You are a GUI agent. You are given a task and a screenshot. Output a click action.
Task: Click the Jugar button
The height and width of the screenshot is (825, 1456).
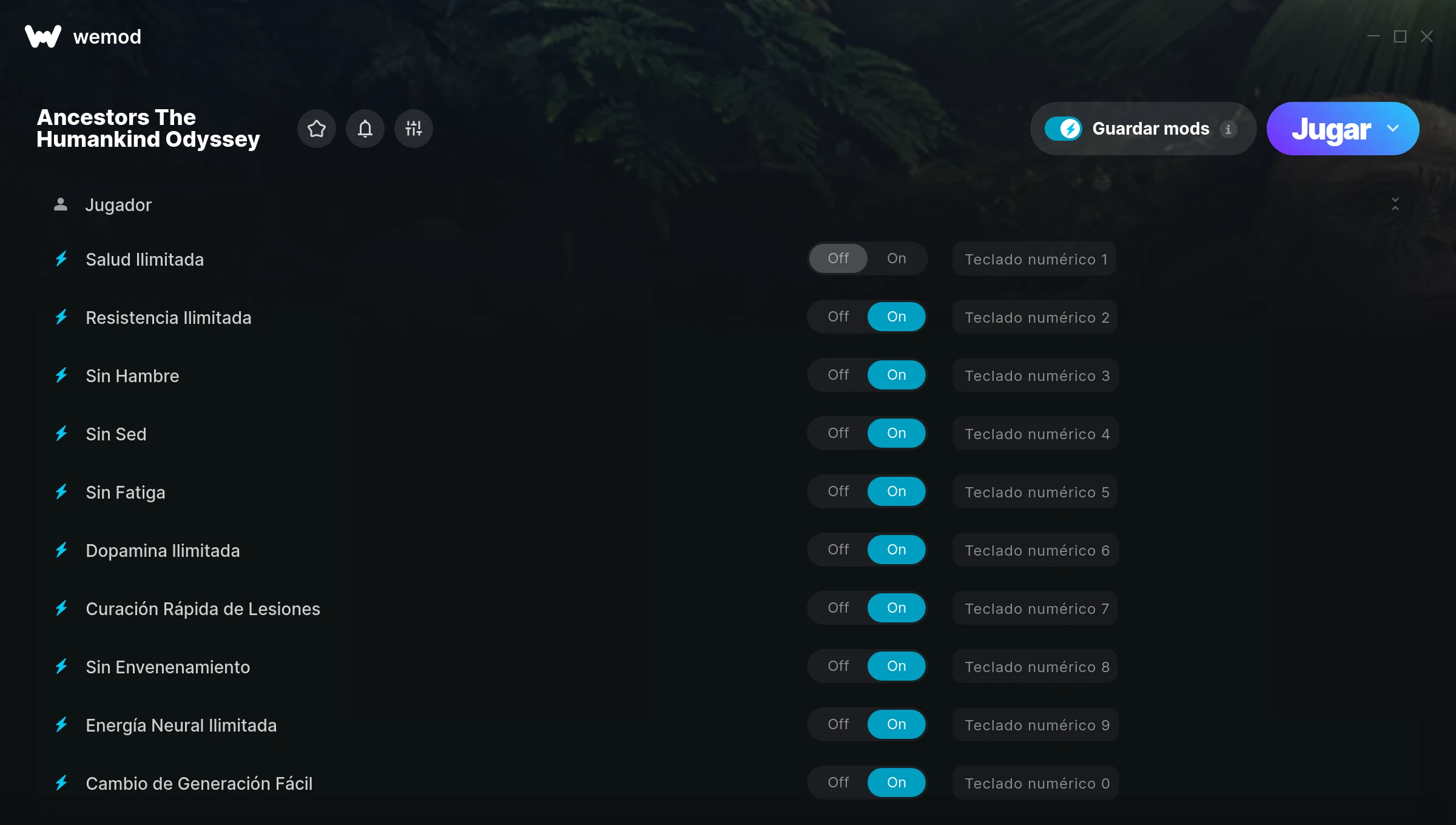[x=1331, y=129]
